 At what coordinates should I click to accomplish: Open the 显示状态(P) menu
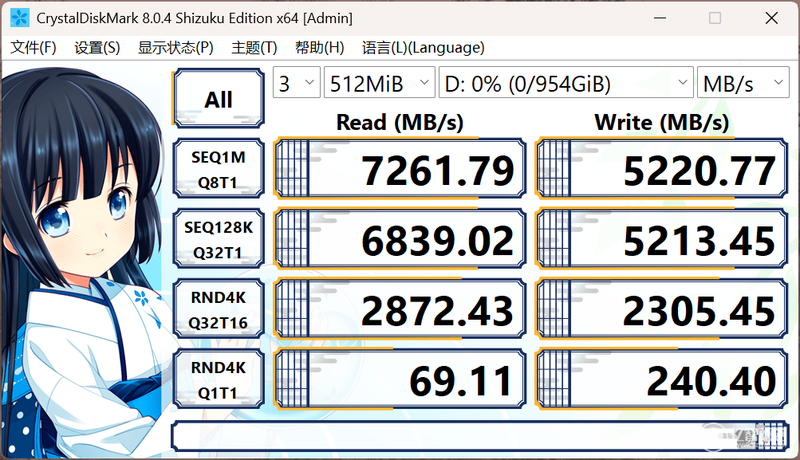point(176,47)
